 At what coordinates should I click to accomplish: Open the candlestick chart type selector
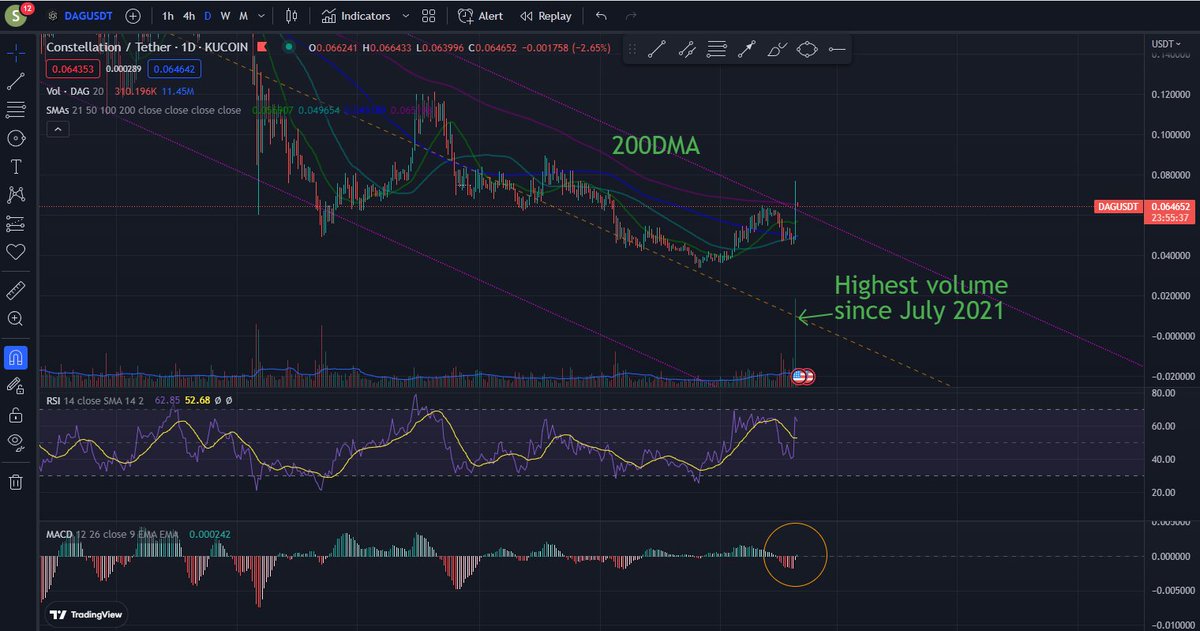tap(292, 16)
